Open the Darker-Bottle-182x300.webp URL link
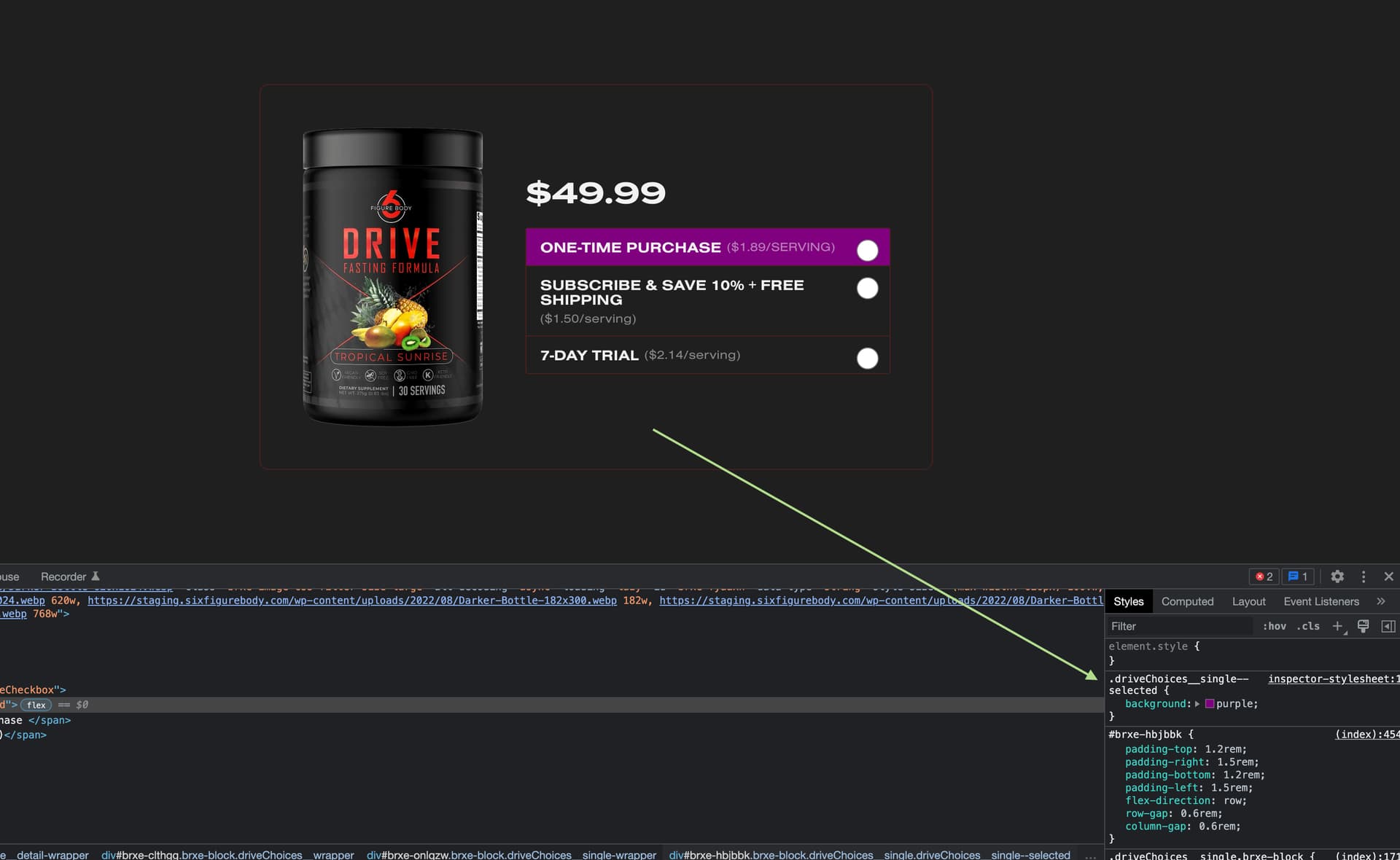This screenshot has width=1400, height=860. (x=352, y=601)
